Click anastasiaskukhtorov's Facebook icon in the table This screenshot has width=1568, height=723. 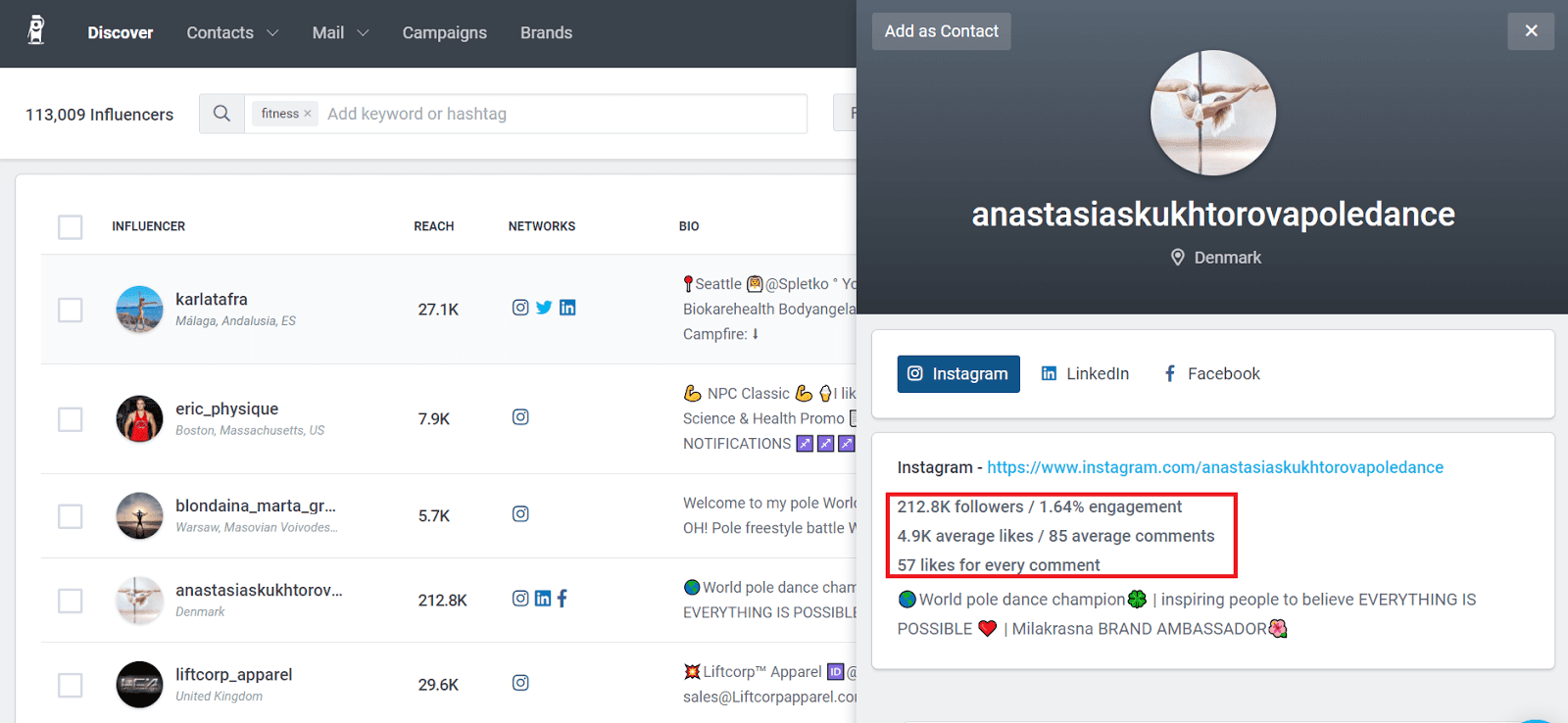point(563,599)
